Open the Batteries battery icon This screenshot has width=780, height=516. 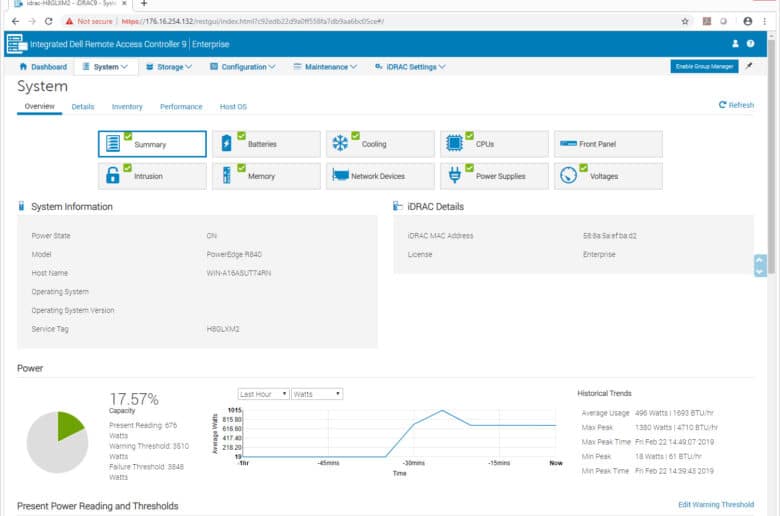[226, 143]
